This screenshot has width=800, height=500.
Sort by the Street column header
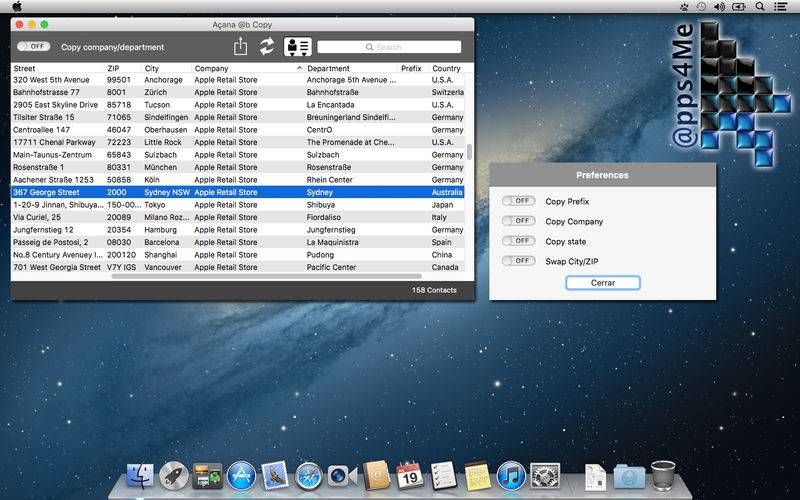[24, 68]
